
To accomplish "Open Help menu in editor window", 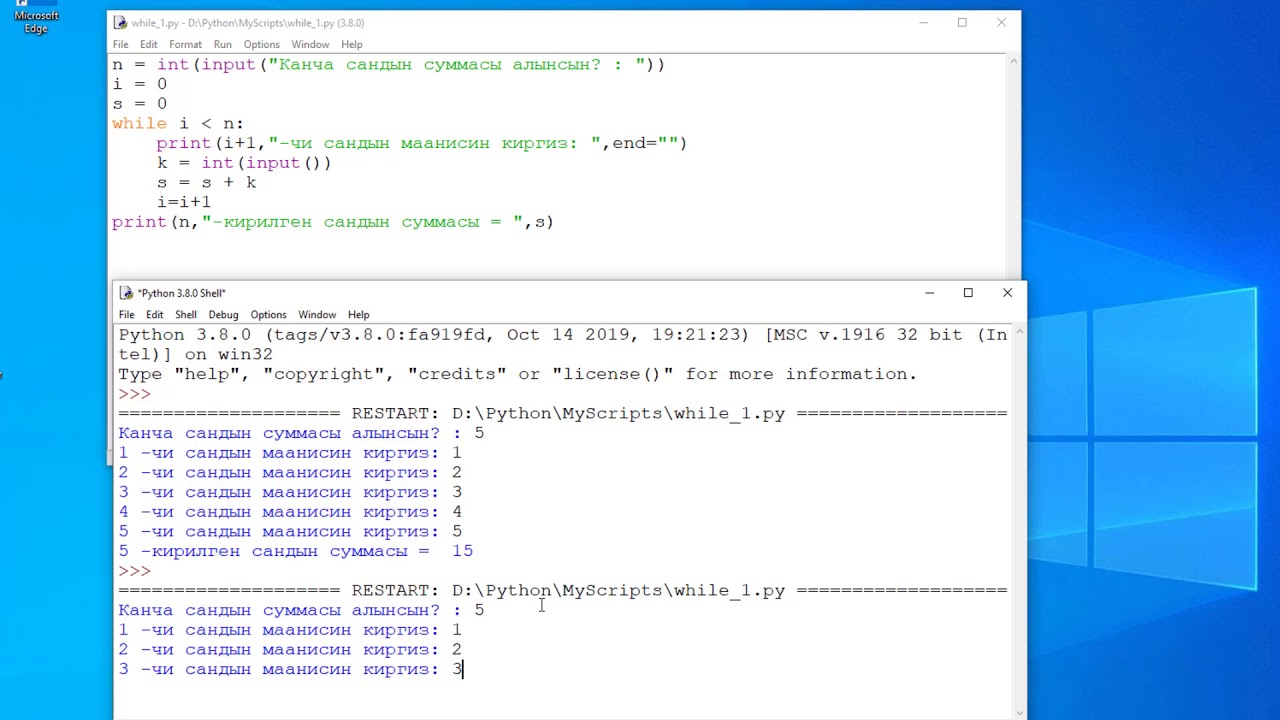I will pos(352,45).
